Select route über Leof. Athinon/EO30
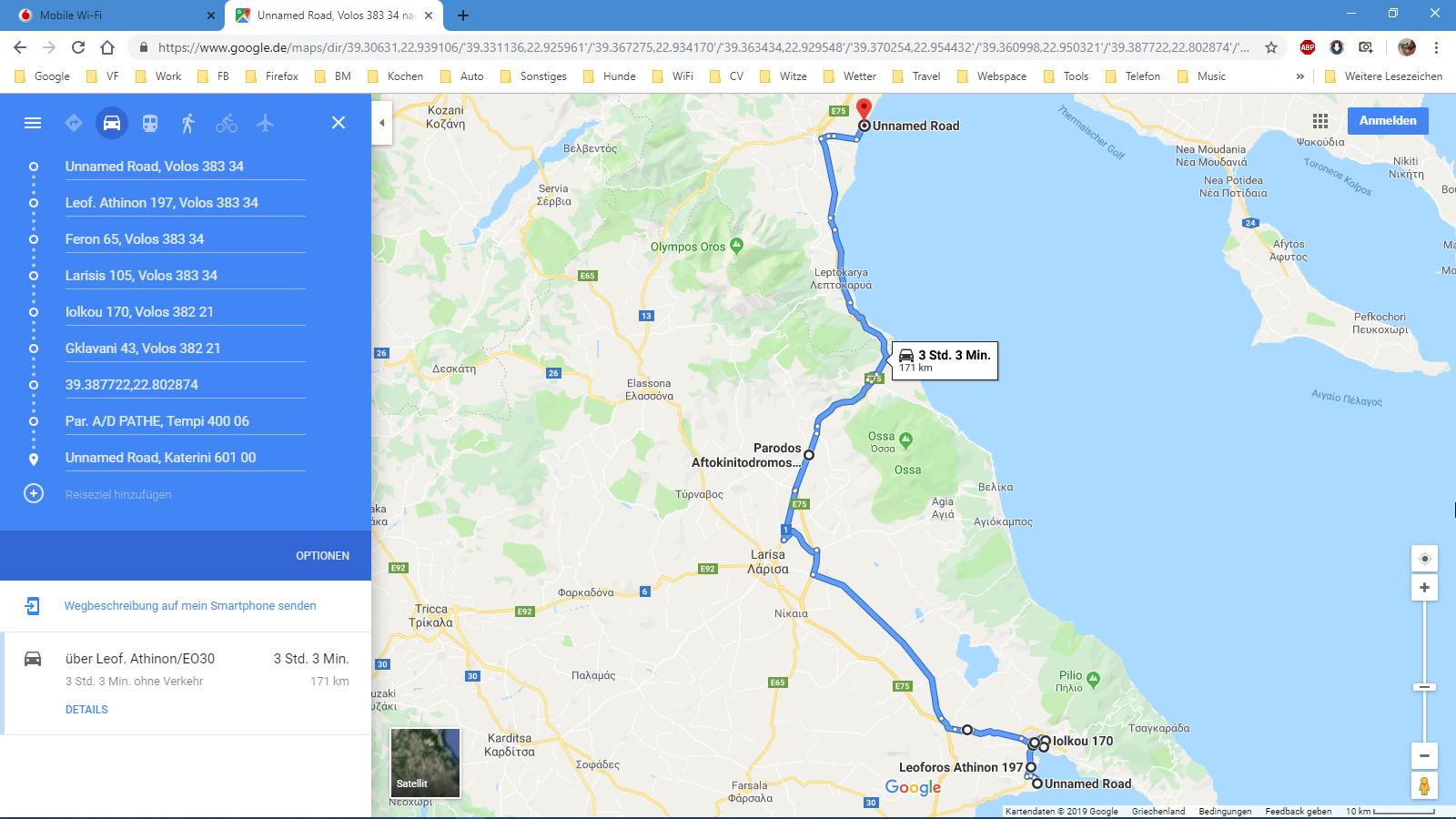Screen dimensions: 1456x819 186,682
